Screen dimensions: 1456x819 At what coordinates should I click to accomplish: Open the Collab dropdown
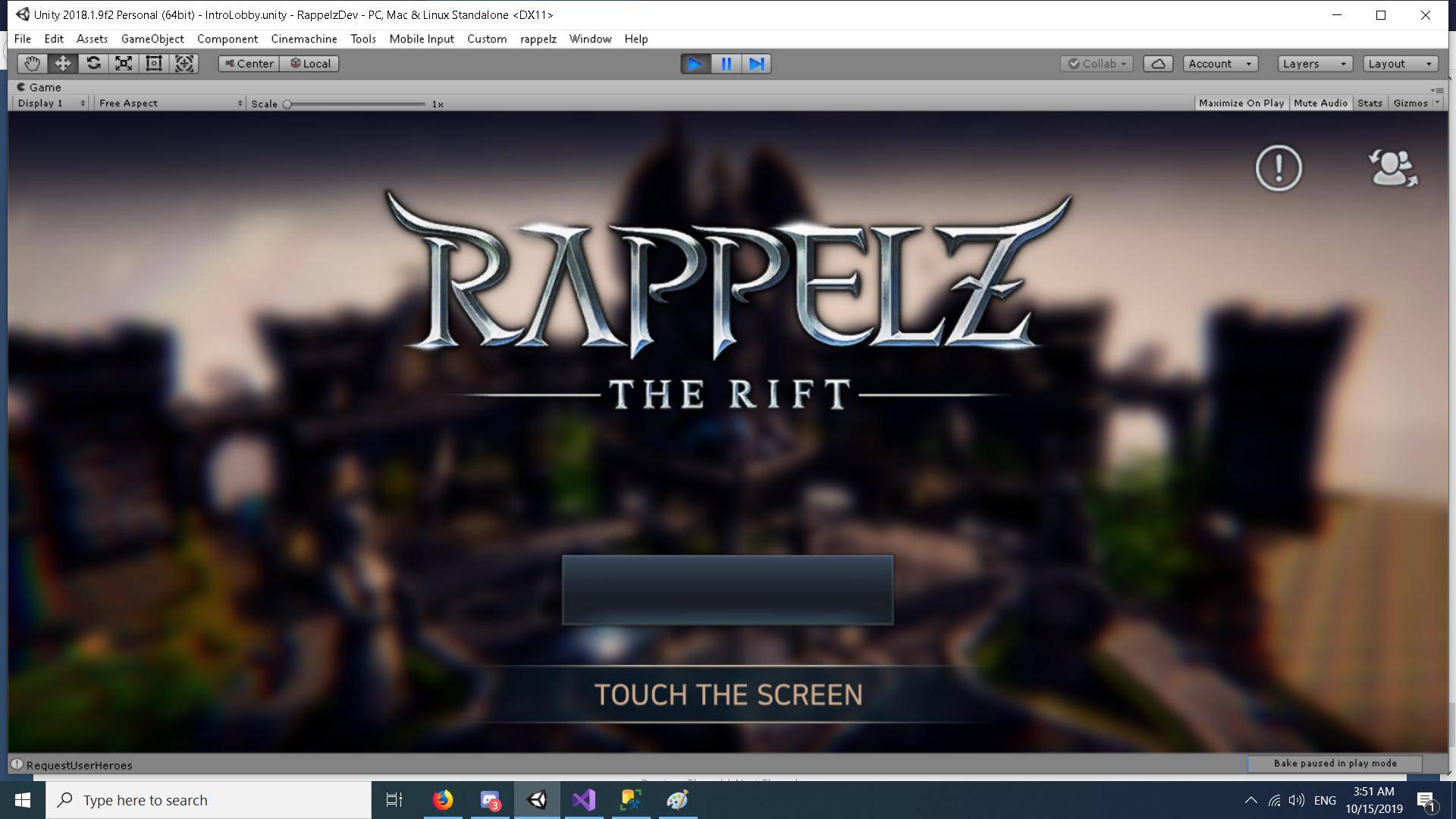click(x=1097, y=64)
